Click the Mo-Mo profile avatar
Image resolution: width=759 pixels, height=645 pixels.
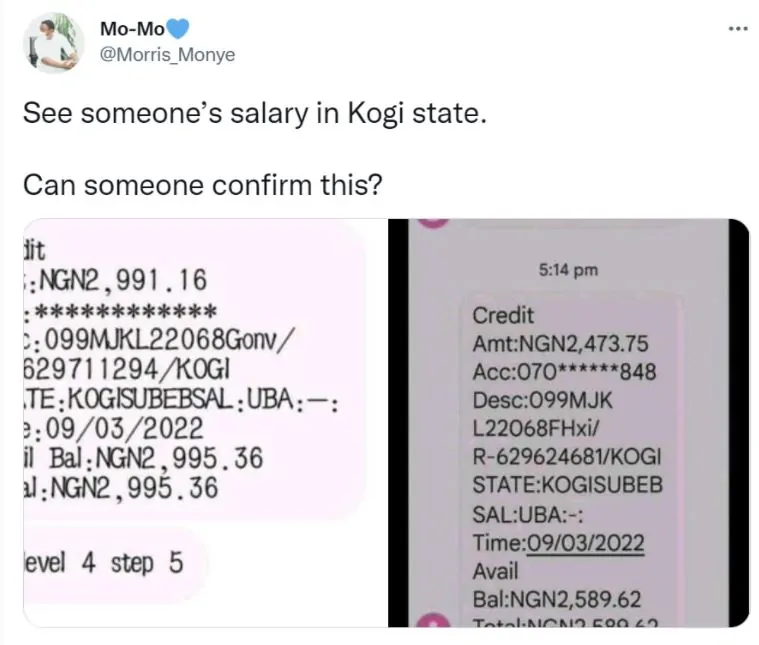tap(53, 42)
